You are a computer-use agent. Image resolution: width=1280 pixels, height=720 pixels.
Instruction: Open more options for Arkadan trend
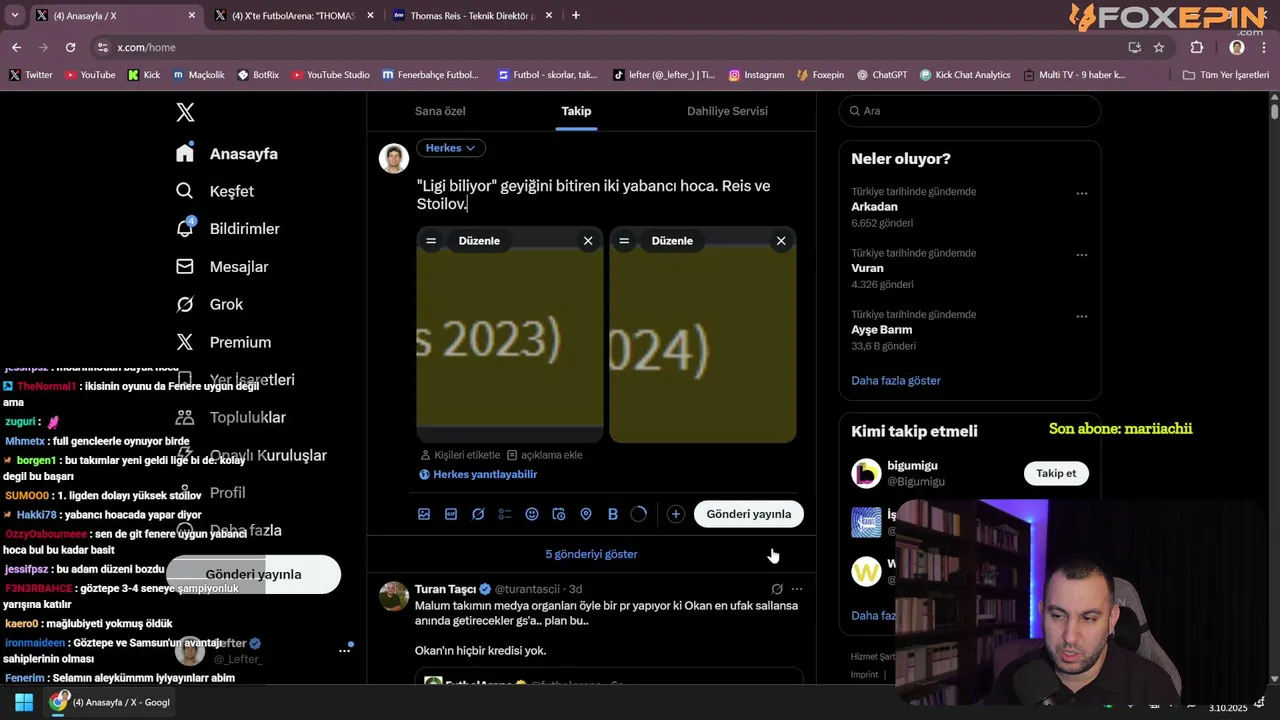pos(1081,193)
